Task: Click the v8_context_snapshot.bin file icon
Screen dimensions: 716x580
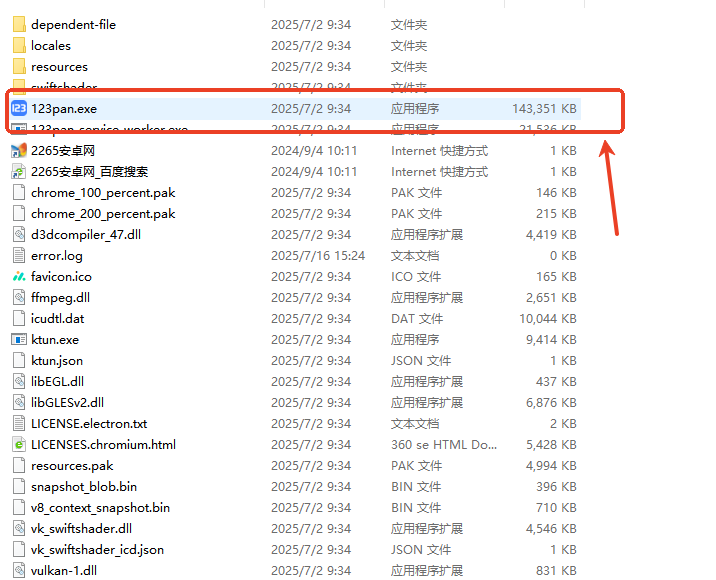Action: (19, 508)
